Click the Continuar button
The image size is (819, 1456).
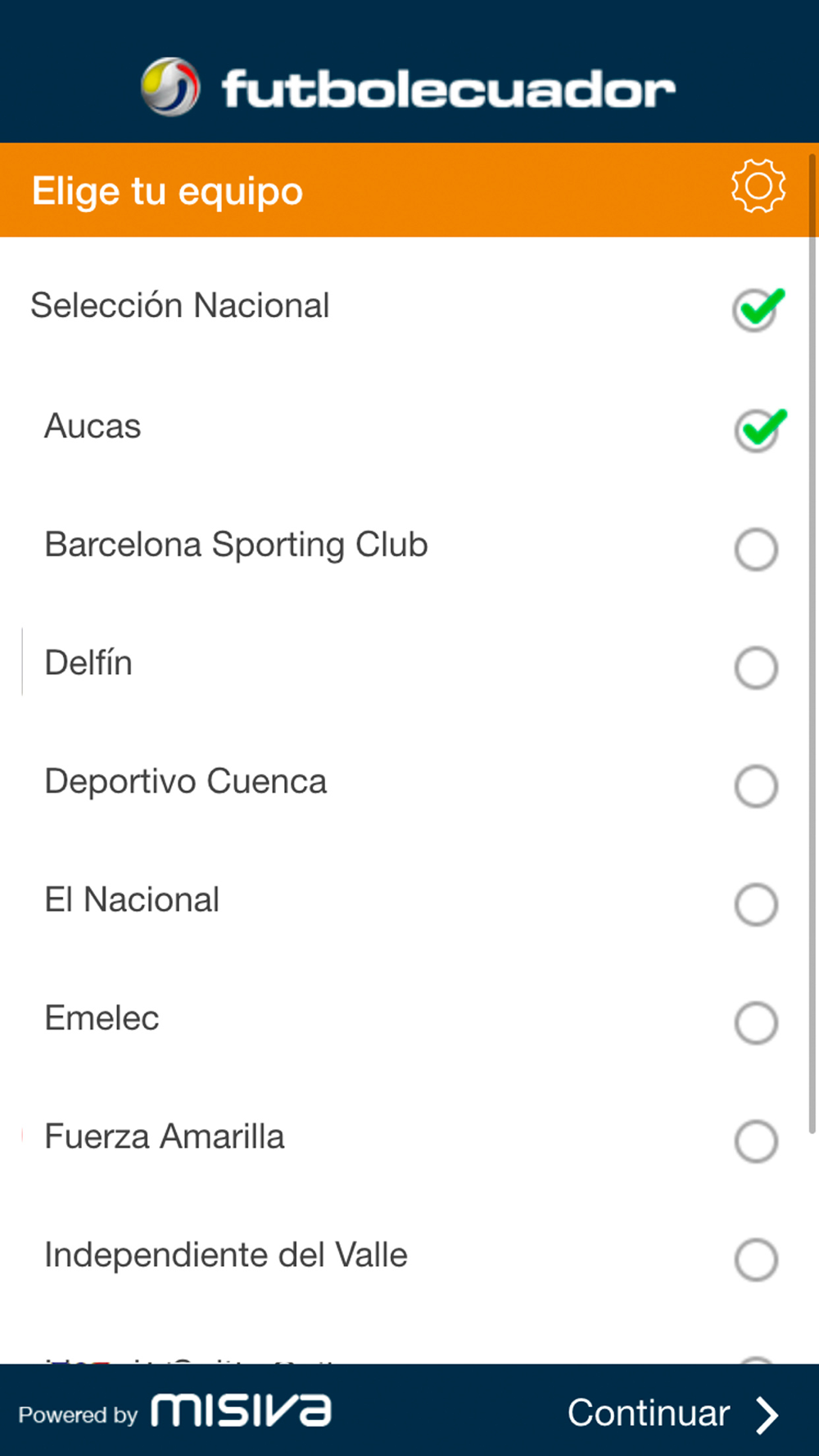tap(672, 1413)
